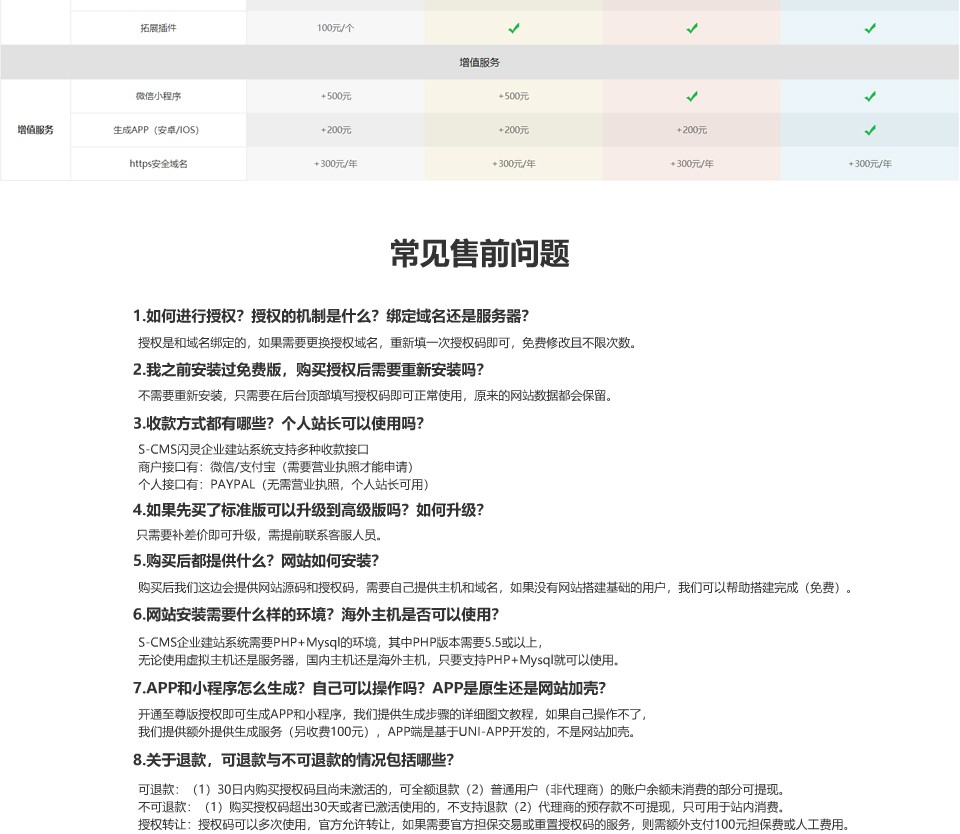Image resolution: width=960 pixels, height=834 pixels.
Task: Click the 常见售前问题 heading
Action: click(x=480, y=254)
